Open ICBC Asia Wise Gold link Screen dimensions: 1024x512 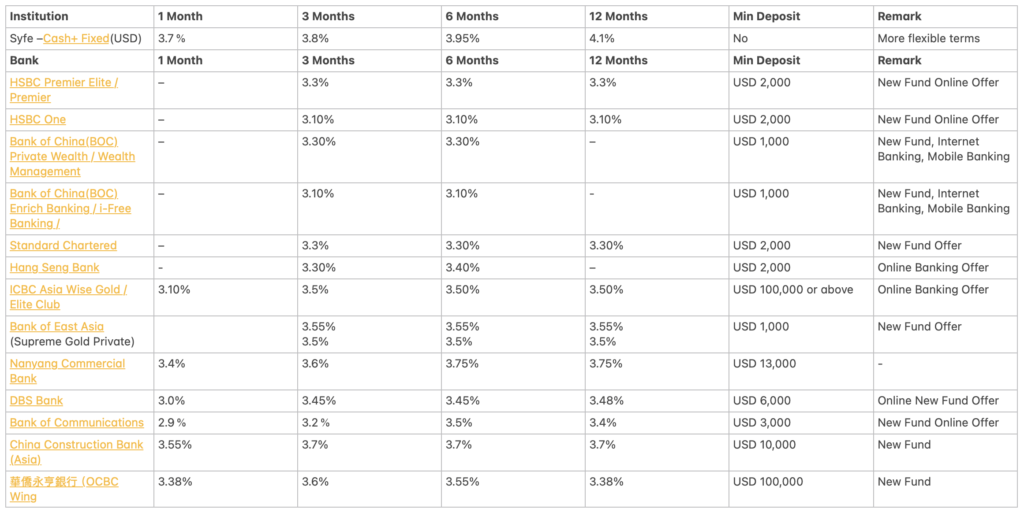click(69, 297)
